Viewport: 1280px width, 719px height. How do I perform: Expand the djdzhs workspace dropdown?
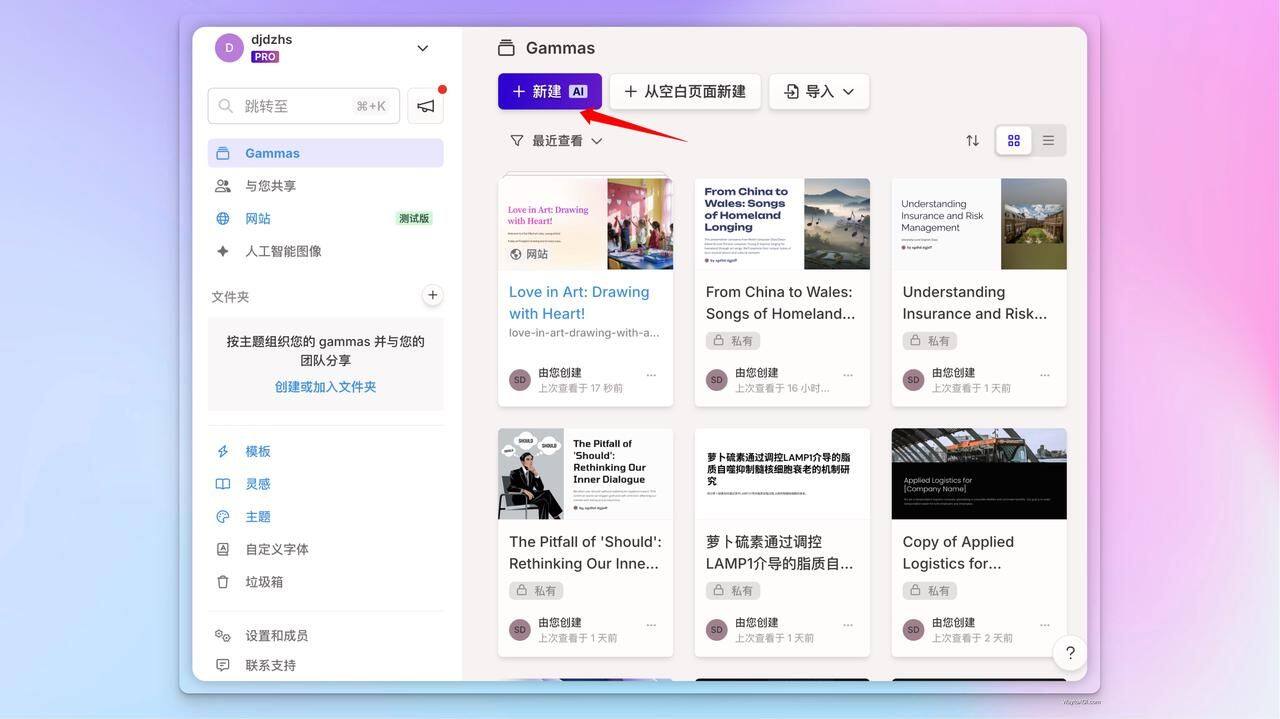(x=422, y=48)
